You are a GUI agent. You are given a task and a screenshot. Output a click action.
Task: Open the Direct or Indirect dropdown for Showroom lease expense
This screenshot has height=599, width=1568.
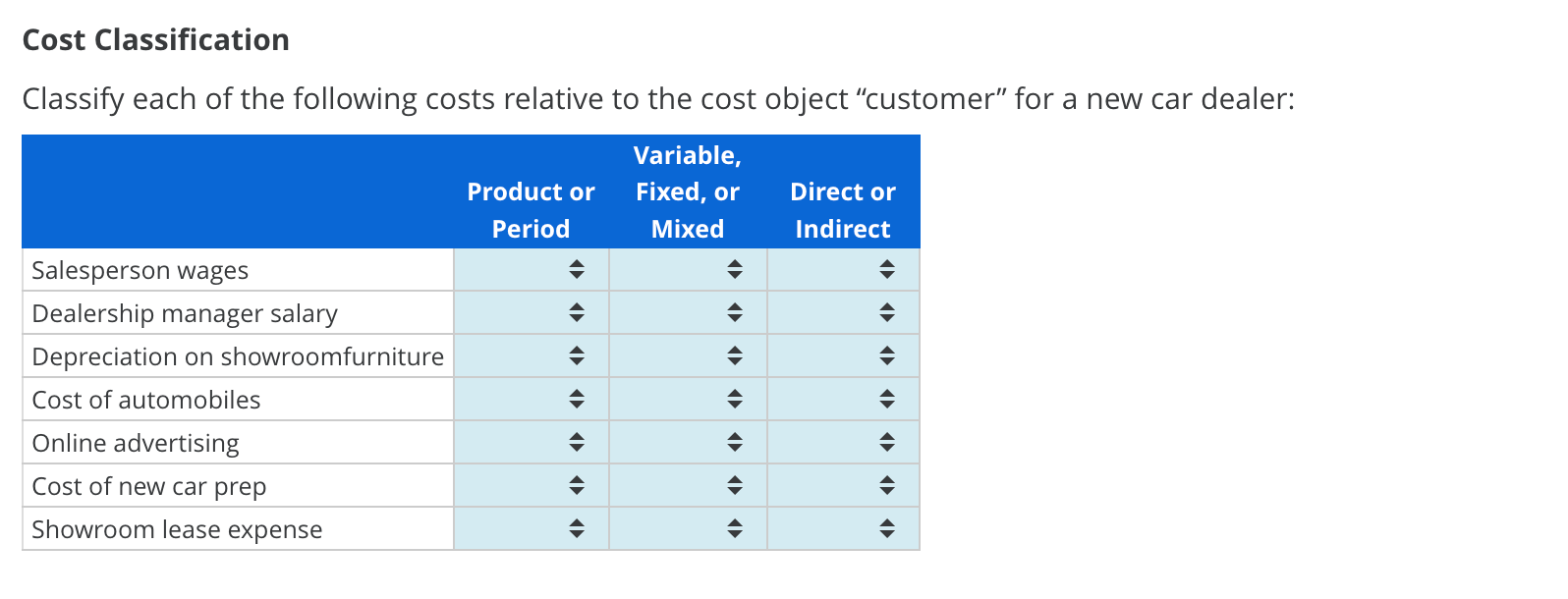(887, 528)
